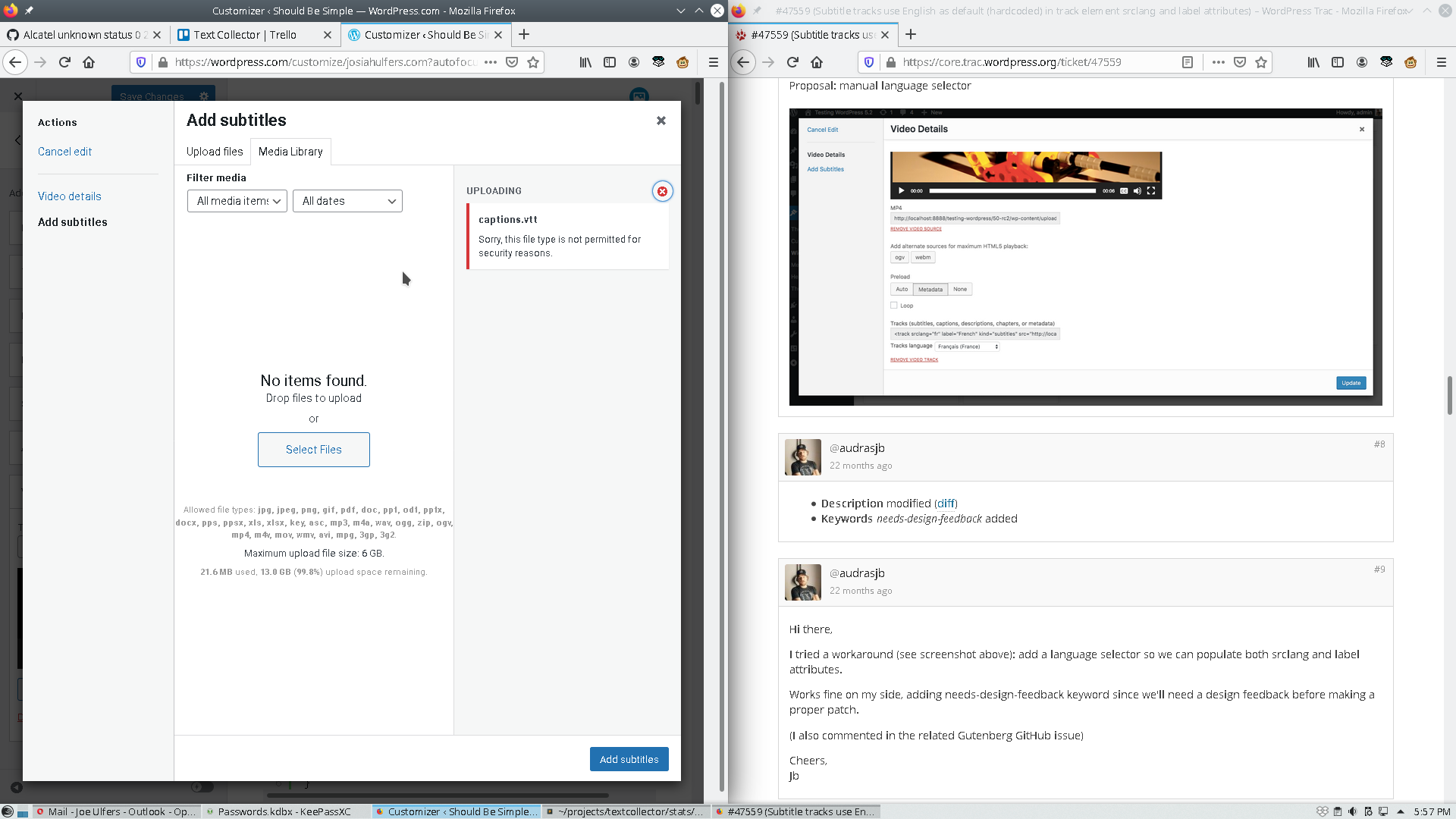Close the Alcatel unknown status tab

(157, 35)
